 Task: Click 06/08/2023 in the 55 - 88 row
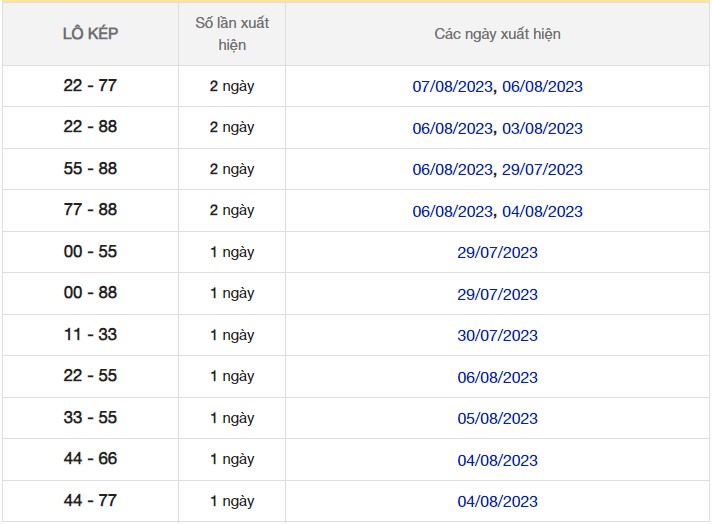[452, 170]
